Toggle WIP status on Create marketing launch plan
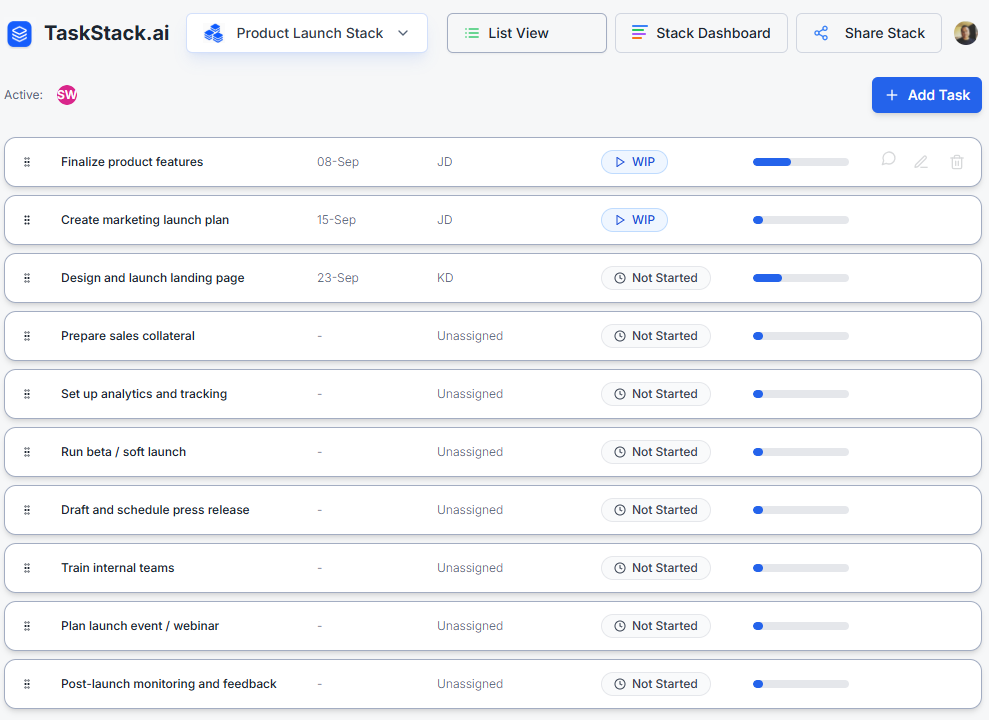 click(634, 220)
